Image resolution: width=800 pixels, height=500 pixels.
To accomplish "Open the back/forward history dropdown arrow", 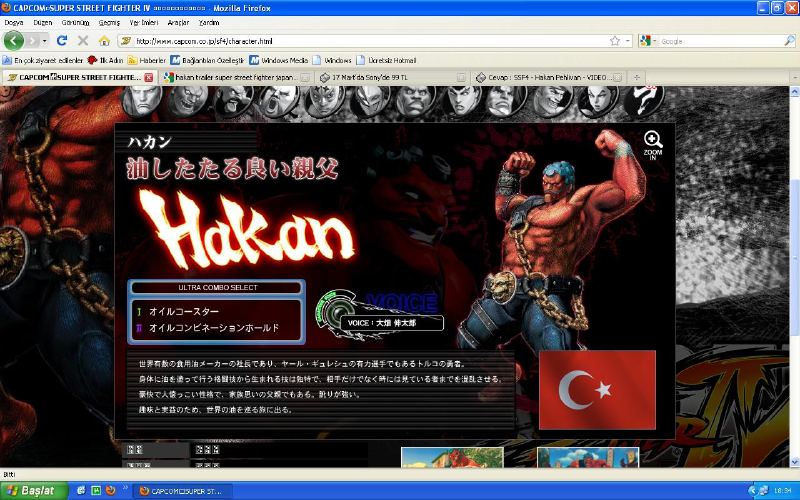I will pos(45,41).
